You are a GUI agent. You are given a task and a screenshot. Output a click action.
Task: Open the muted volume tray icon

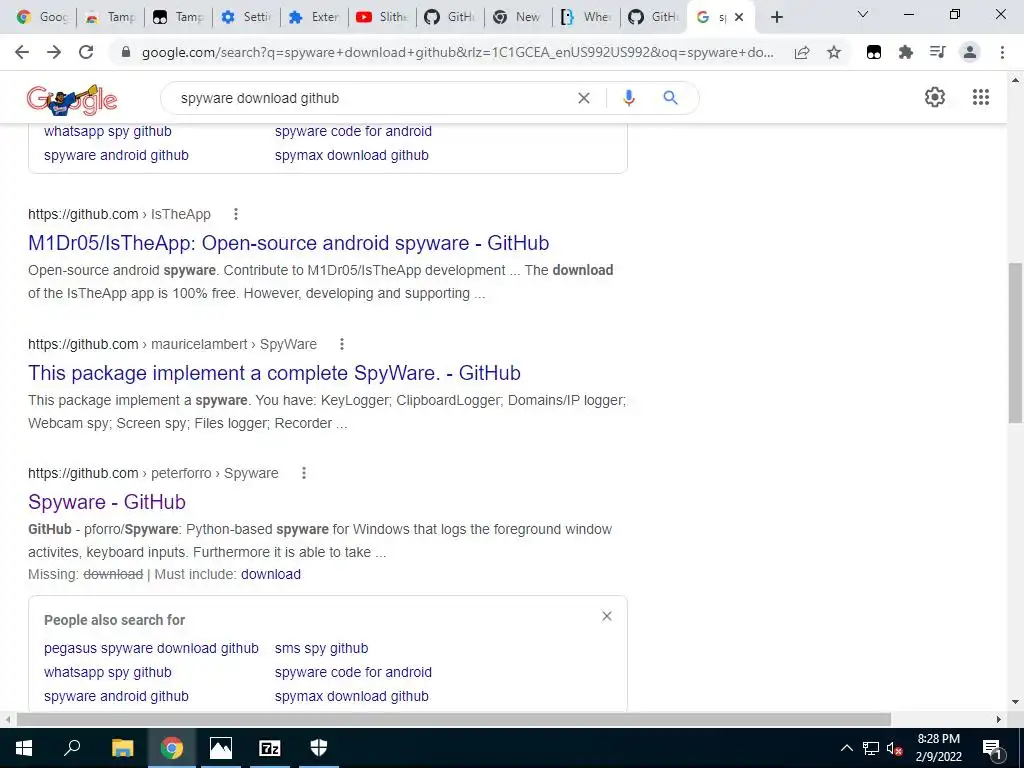893,748
